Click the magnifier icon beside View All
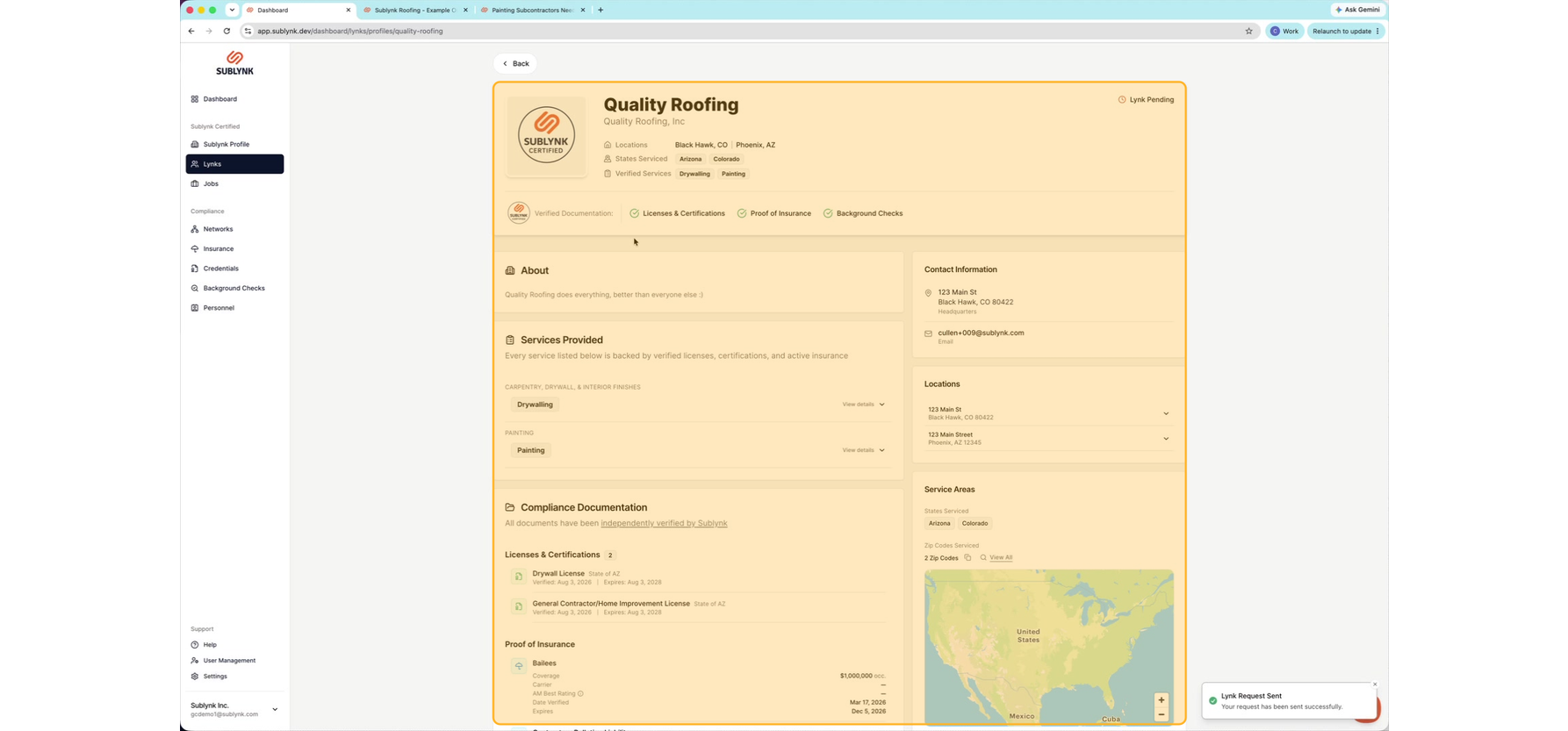 pyautogui.click(x=983, y=557)
